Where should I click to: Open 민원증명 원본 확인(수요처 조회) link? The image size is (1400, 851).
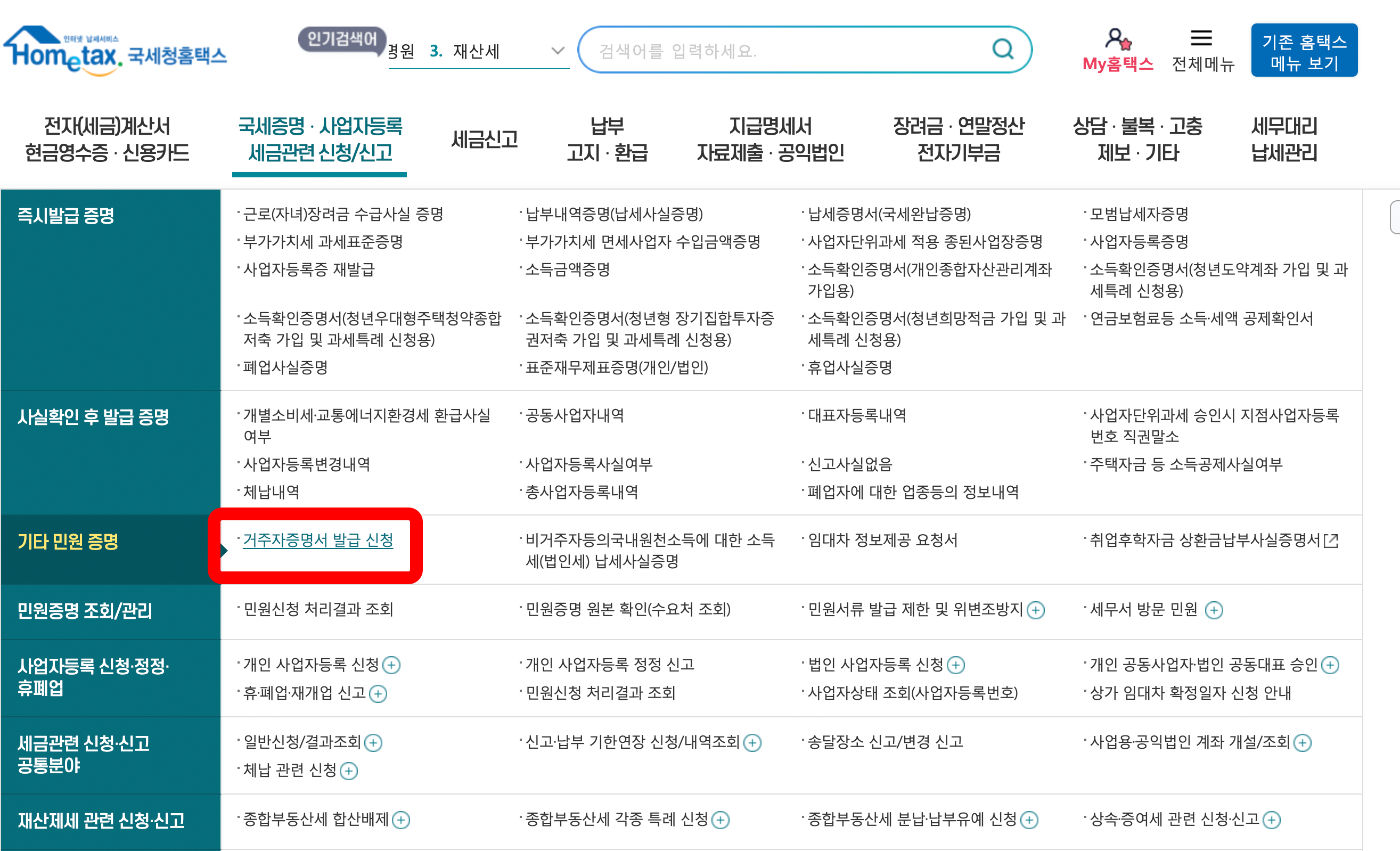point(628,610)
